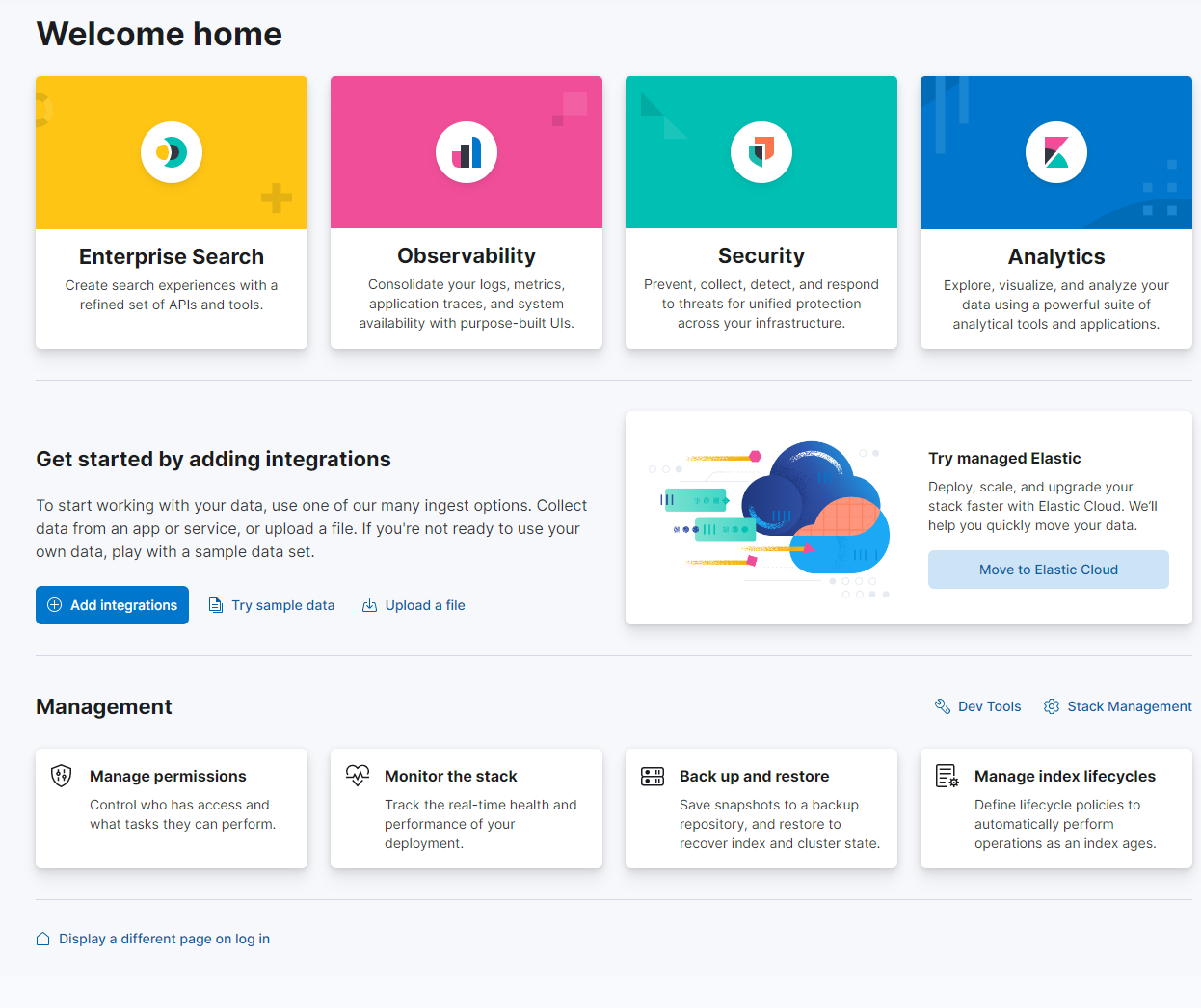
Task: Click text 'Save snapshots to a backup'
Action: (x=769, y=805)
